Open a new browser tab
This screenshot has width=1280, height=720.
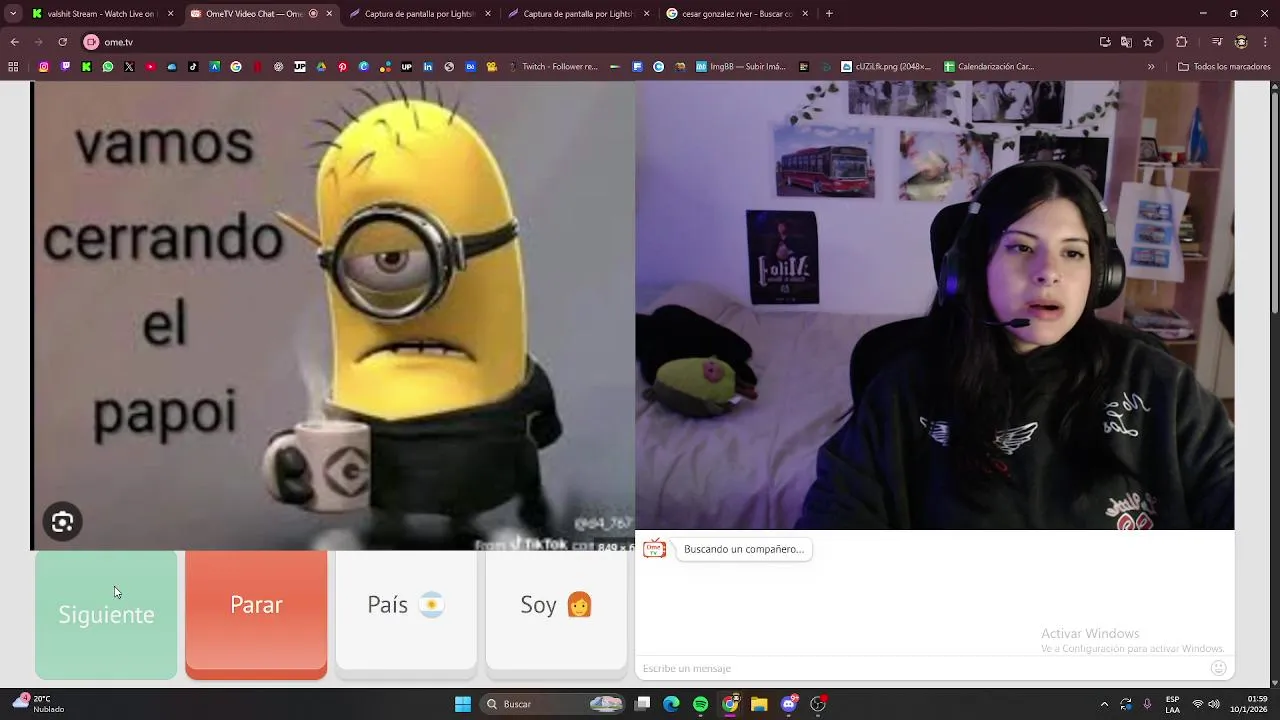tap(829, 14)
